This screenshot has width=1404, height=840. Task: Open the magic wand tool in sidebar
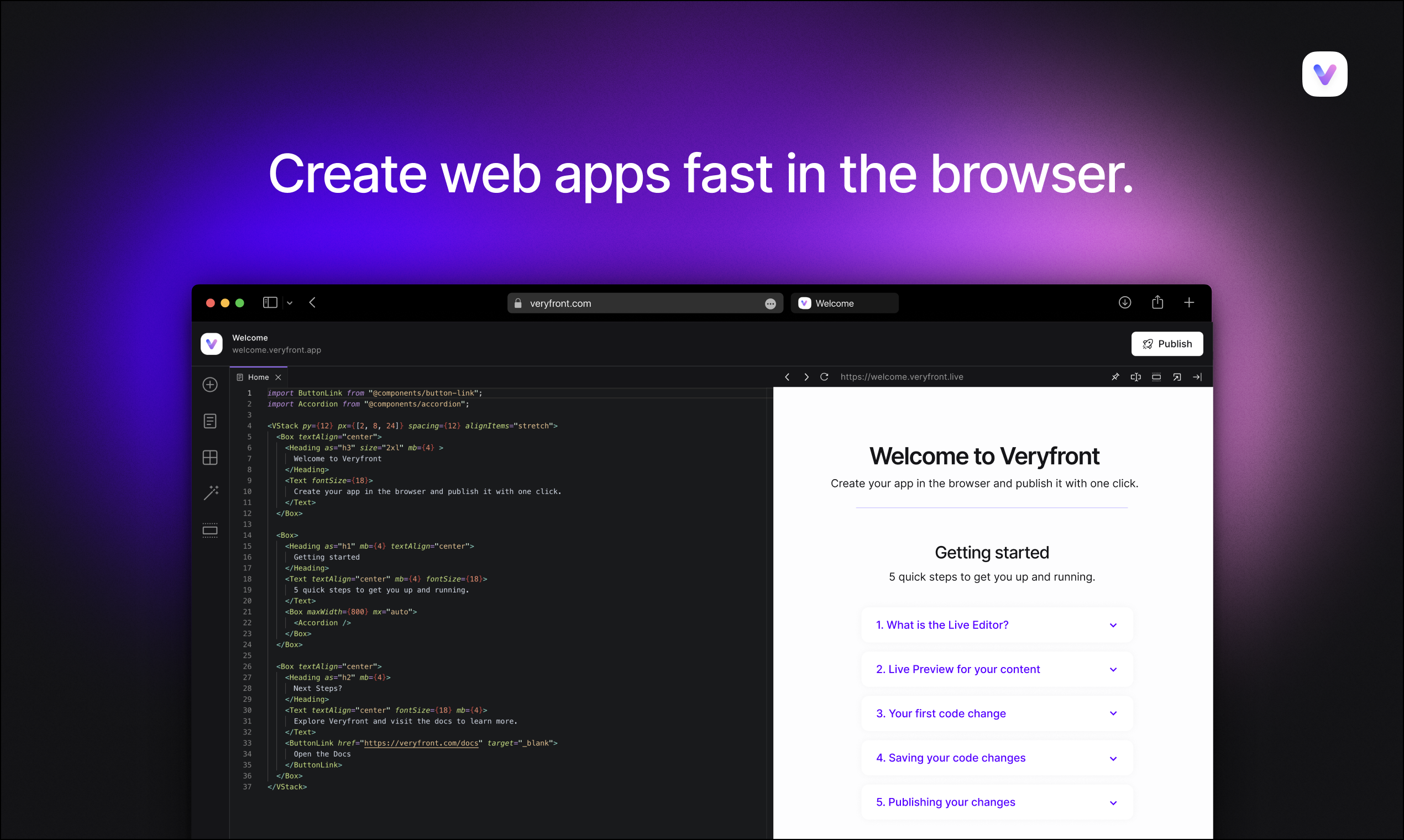pos(211,492)
